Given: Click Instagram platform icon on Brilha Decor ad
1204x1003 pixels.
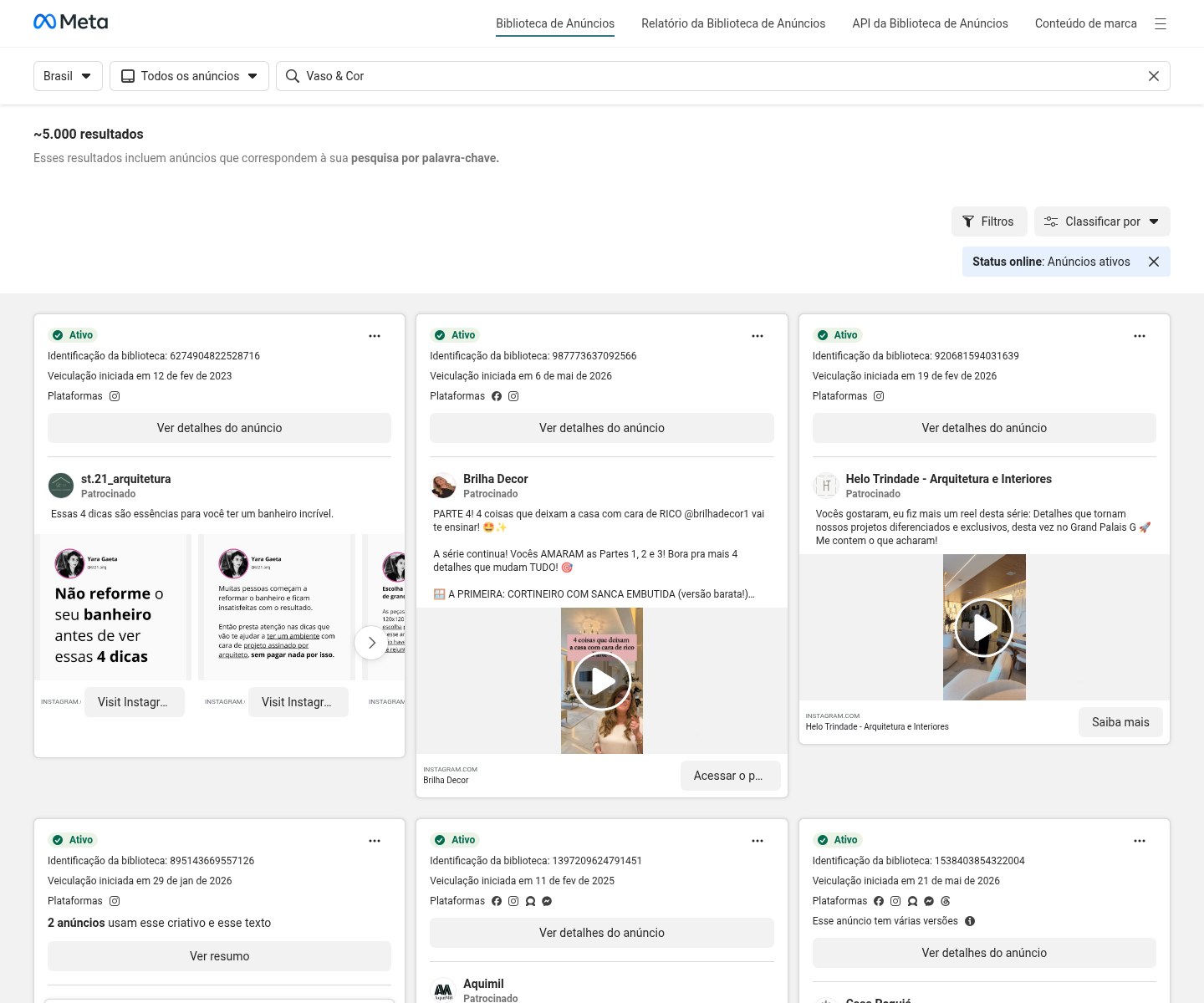Looking at the screenshot, I should pos(513,396).
